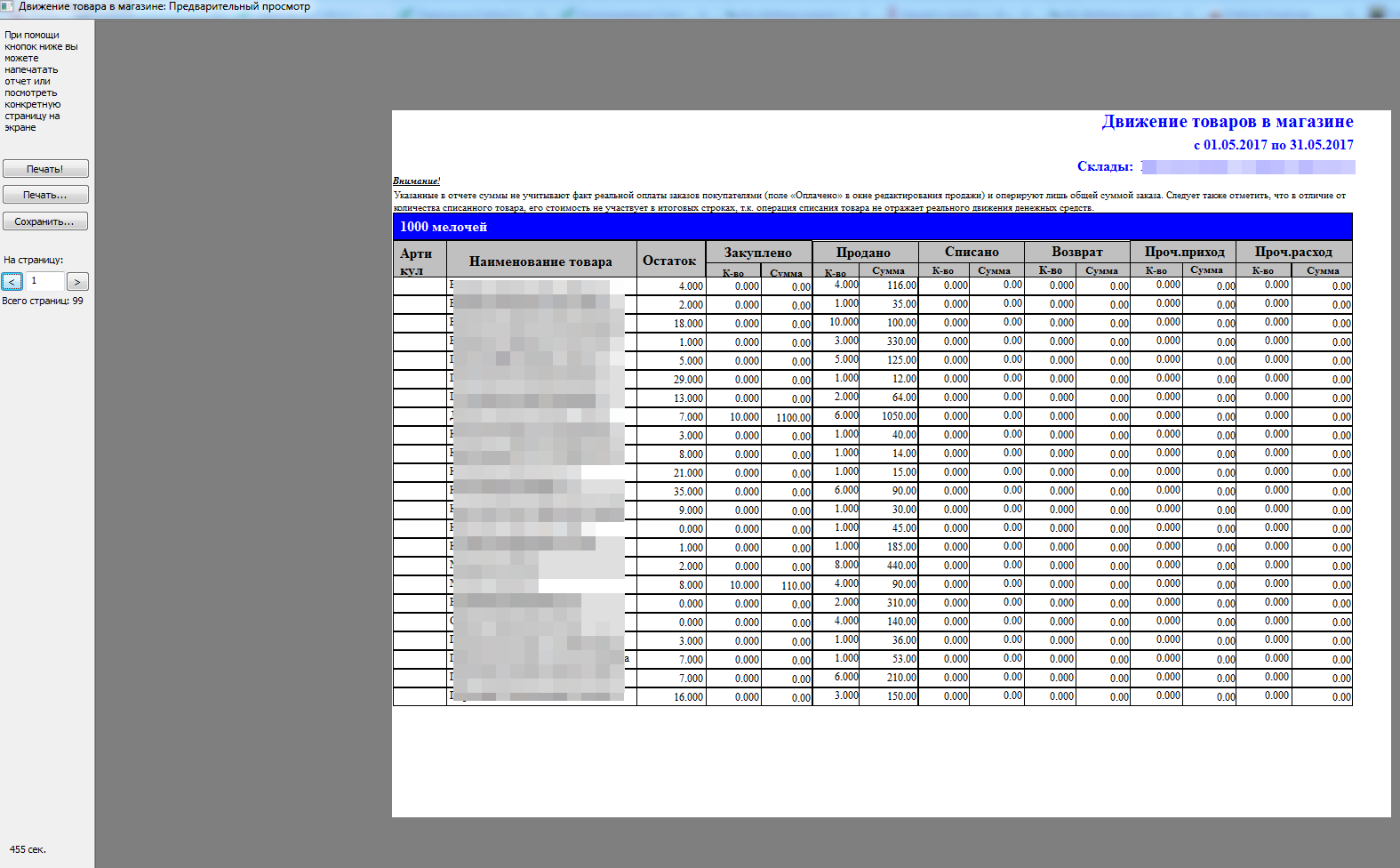
Task: Open the "Печать..." print dialog button
Action: tap(45, 195)
